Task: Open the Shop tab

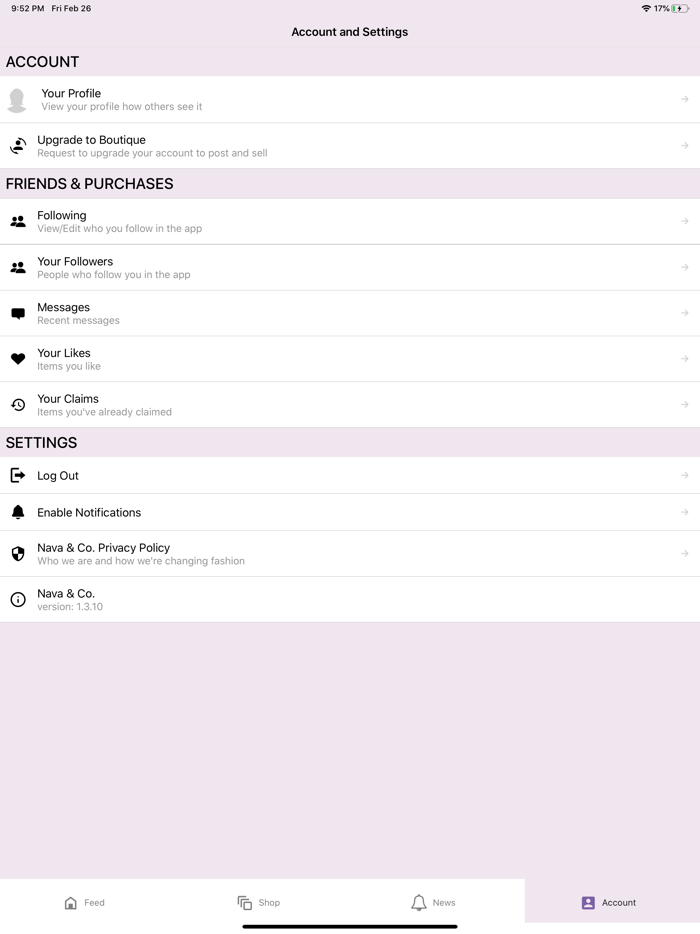Action: tap(259, 903)
